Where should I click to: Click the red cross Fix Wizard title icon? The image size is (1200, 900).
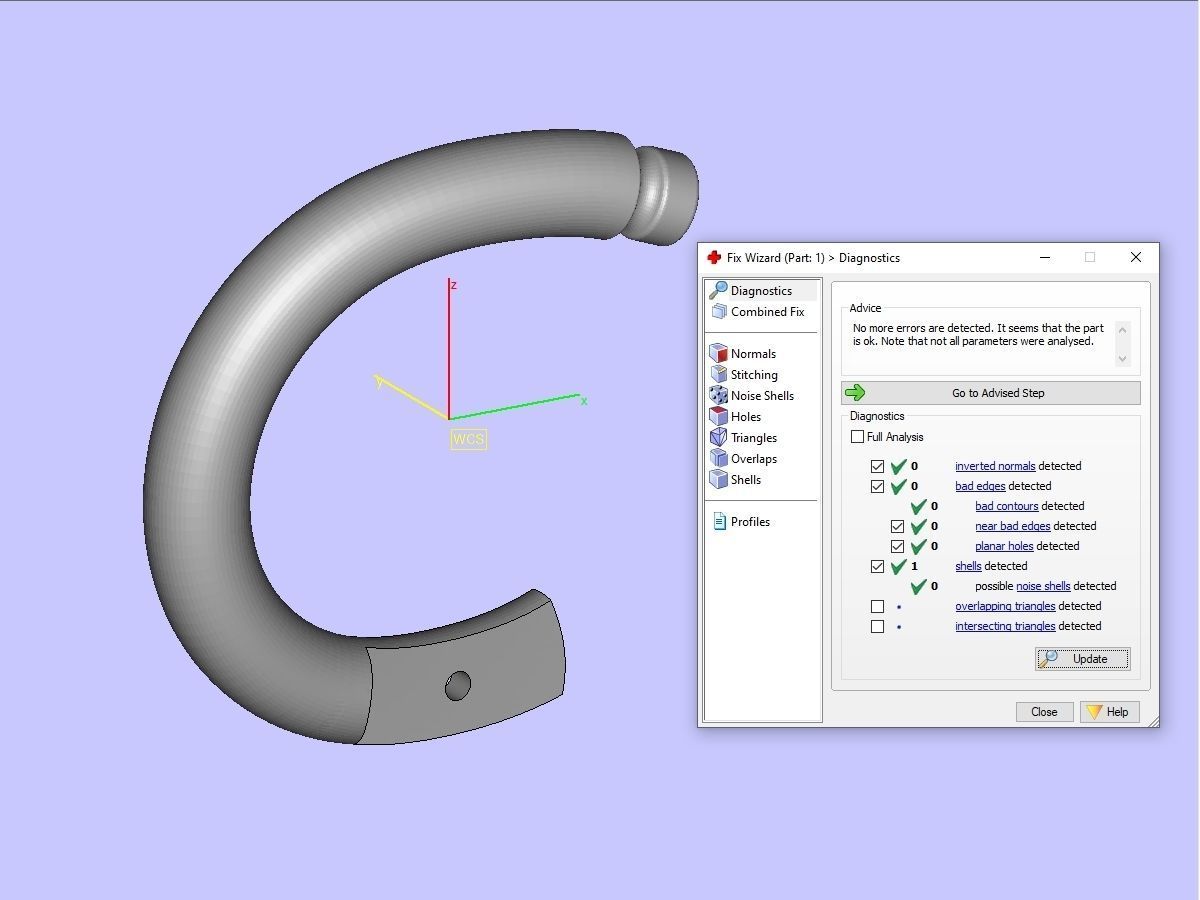(714, 258)
